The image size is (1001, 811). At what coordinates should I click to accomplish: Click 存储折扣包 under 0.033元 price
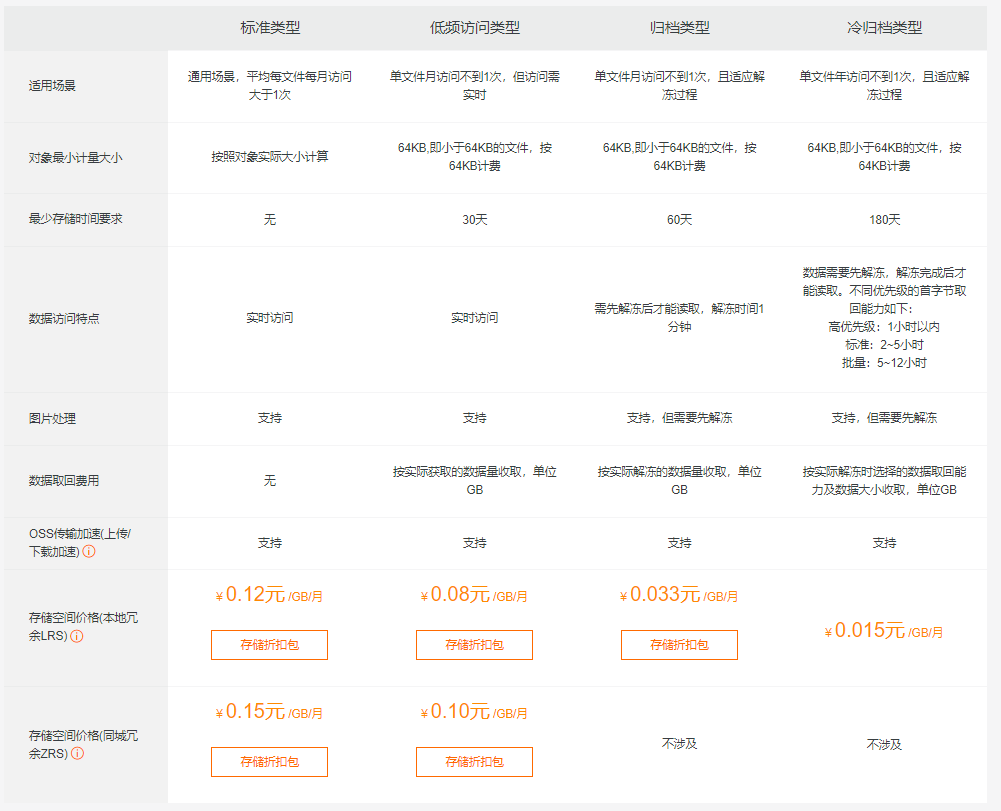pyautogui.click(x=679, y=645)
